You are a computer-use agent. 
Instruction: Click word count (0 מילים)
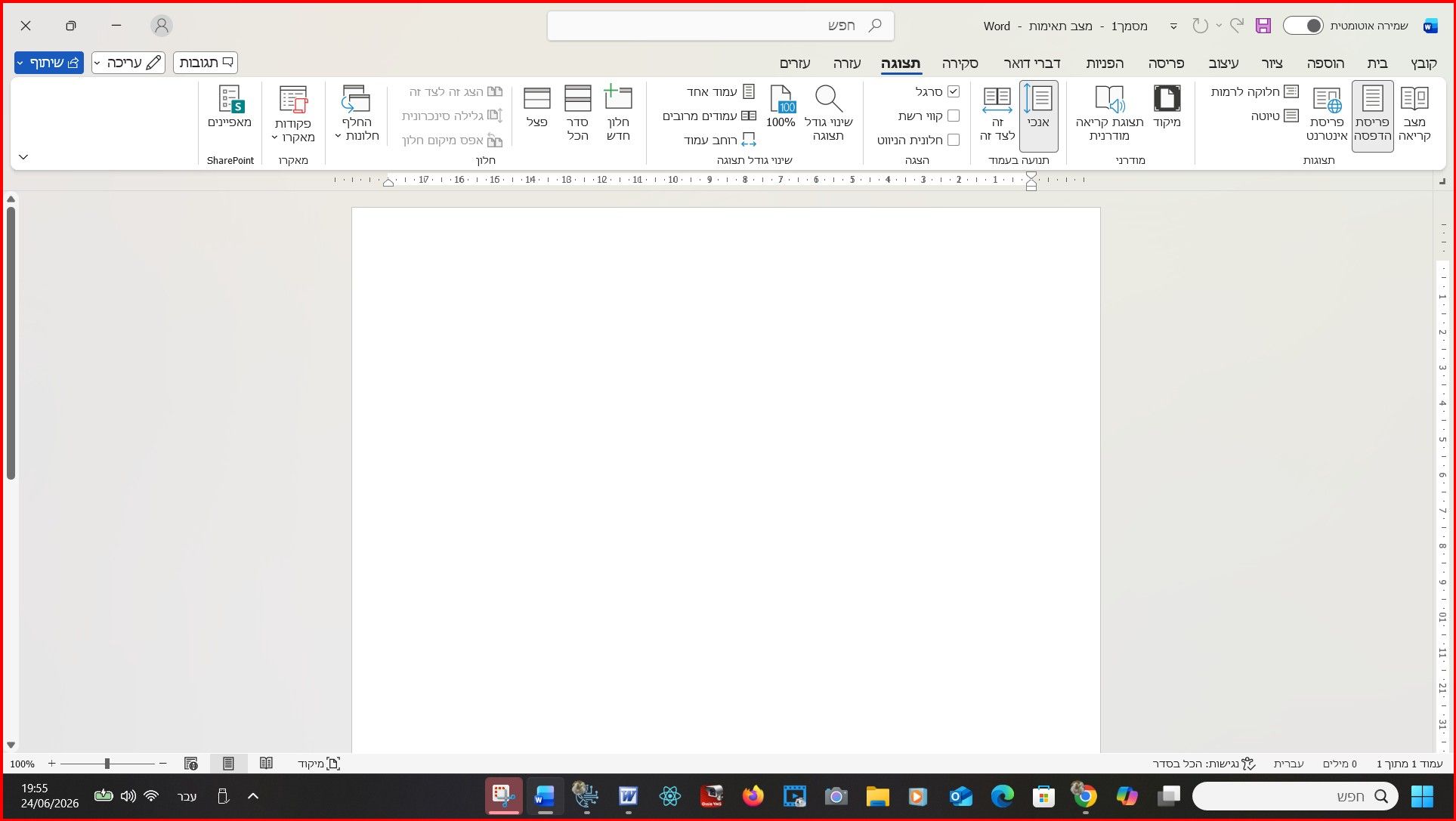(x=1340, y=764)
